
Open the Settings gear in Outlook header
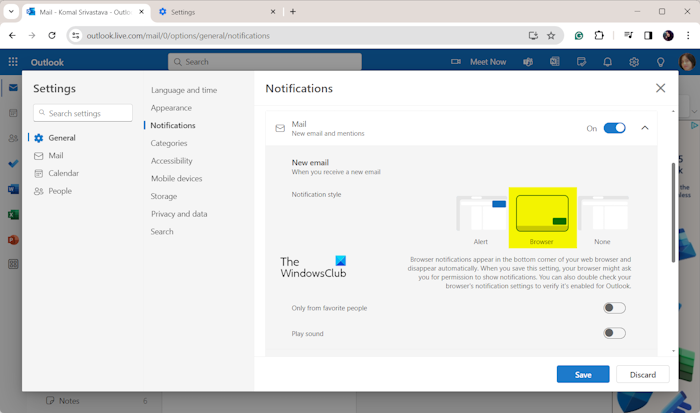634,62
